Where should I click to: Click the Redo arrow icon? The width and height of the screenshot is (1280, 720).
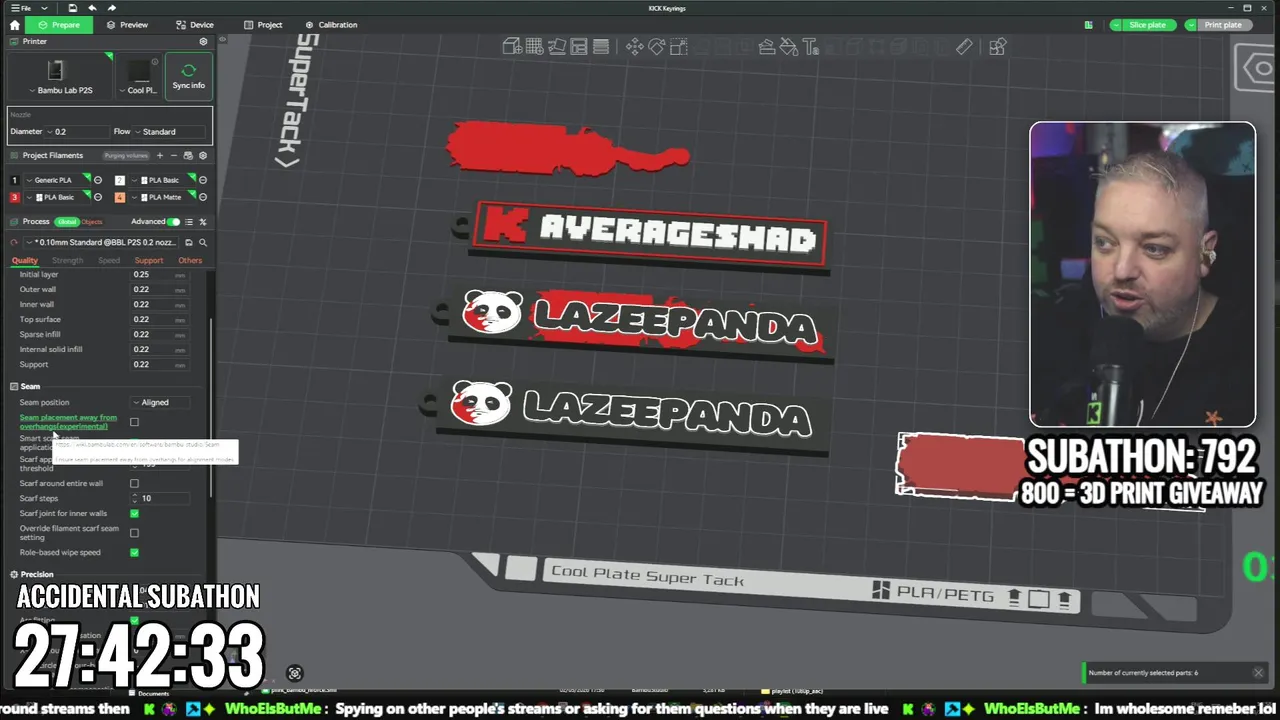111,8
